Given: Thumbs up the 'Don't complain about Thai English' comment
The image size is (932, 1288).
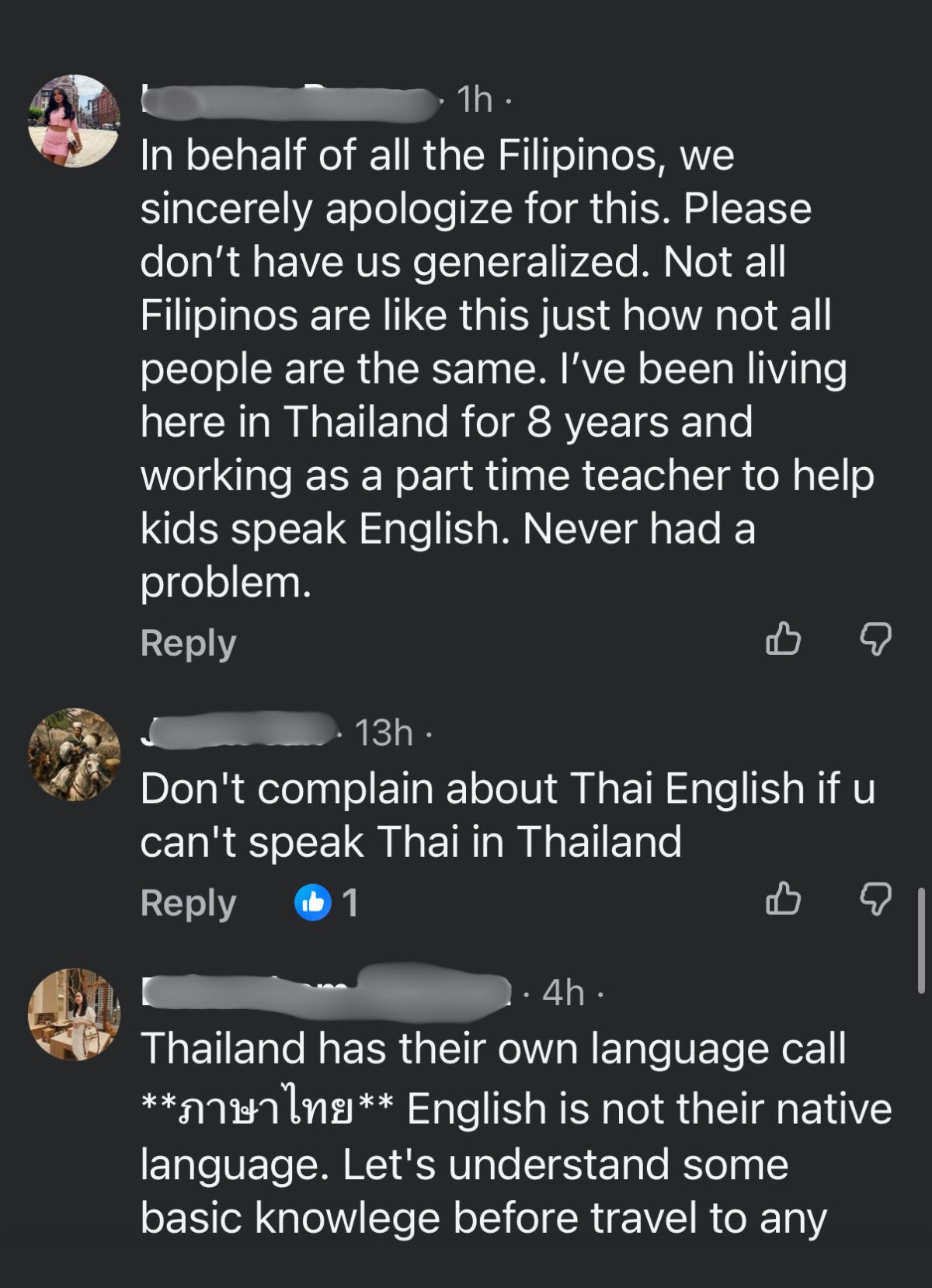Looking at the screenshot, I should tap(783, 900).
